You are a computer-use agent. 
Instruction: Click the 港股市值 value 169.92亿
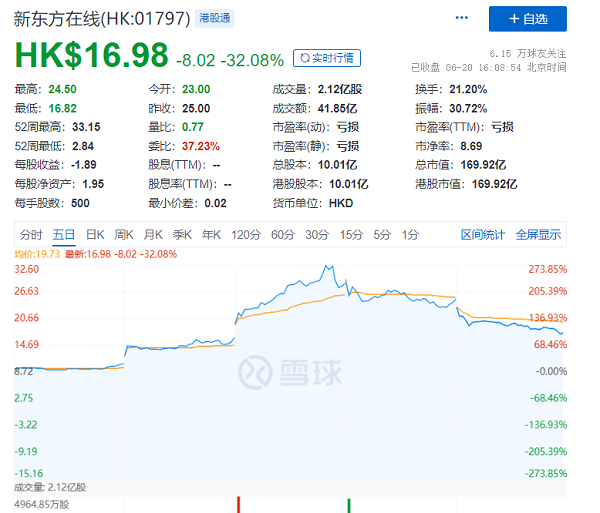pos(494,184)
